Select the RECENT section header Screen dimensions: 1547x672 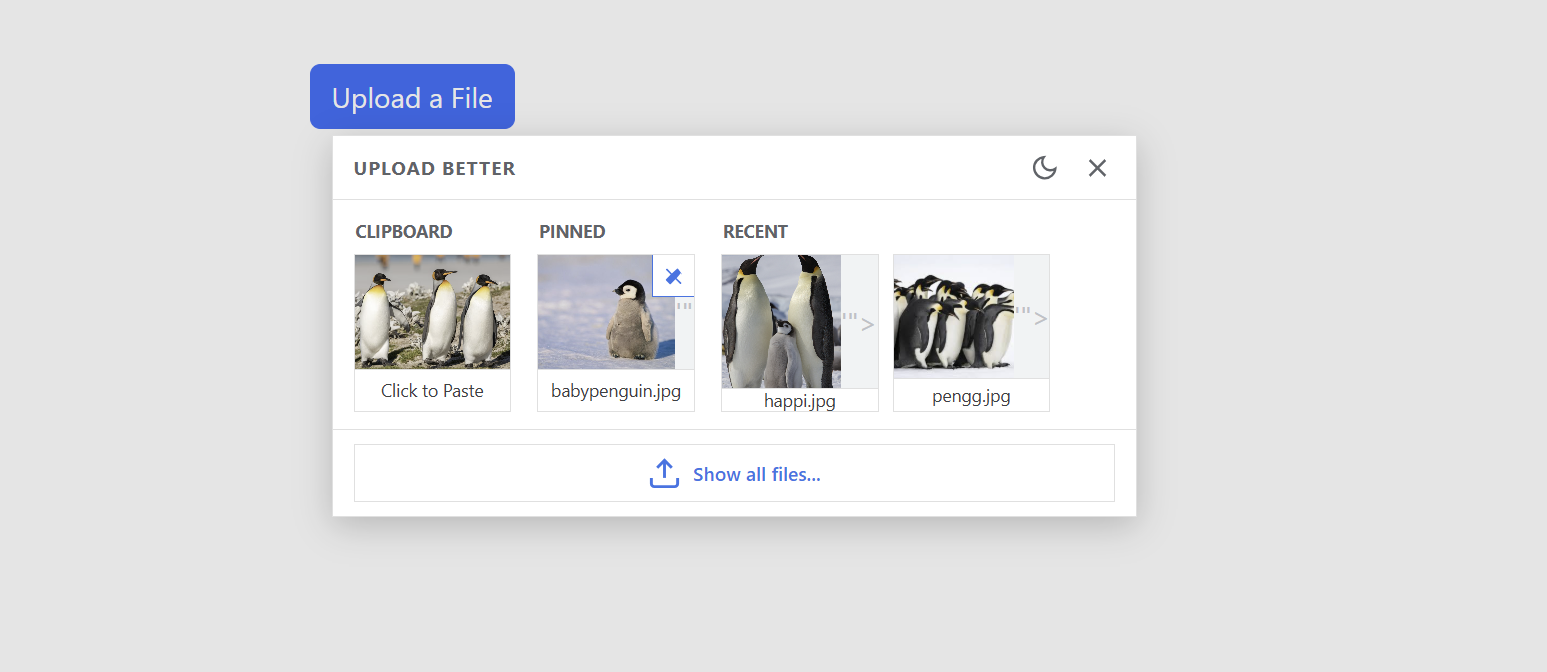tap(755, 231)
